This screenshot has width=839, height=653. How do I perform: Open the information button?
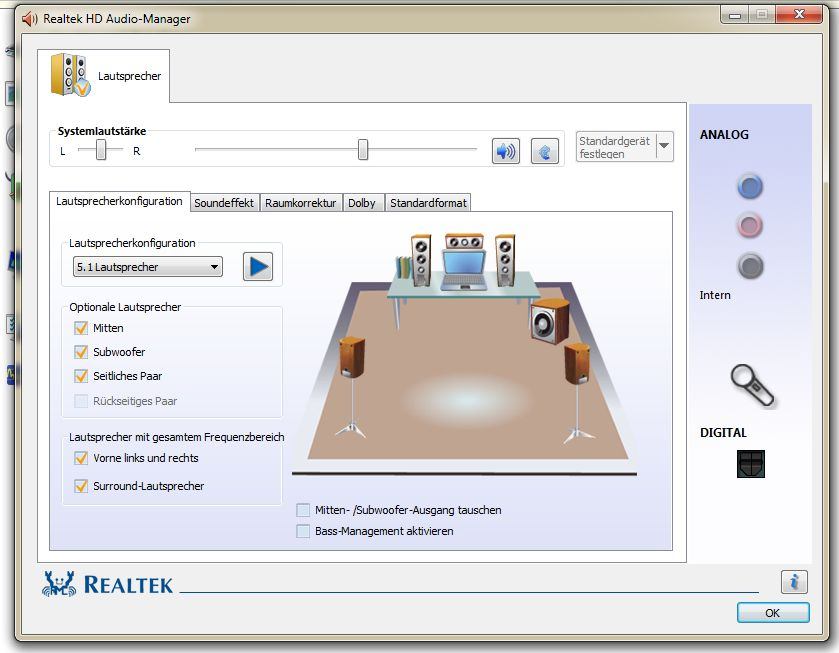(794, 582)
